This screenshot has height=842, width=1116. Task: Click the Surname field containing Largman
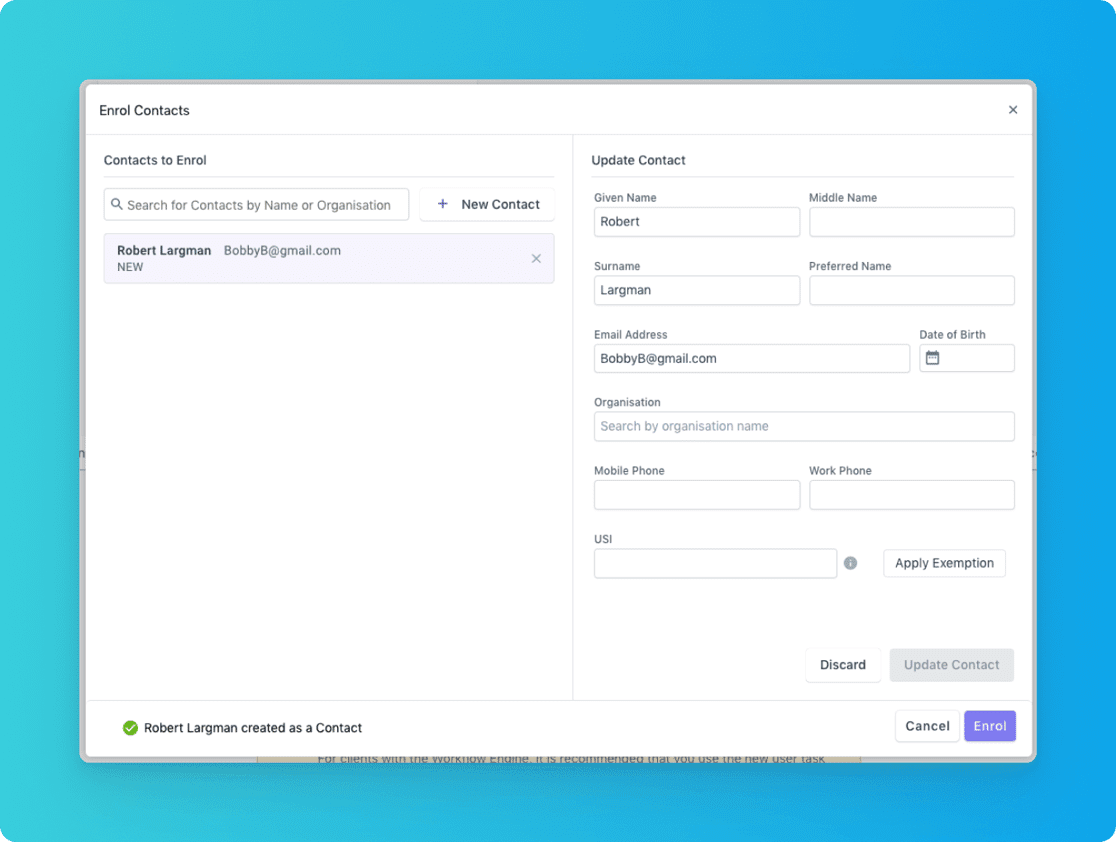point(696,290)
